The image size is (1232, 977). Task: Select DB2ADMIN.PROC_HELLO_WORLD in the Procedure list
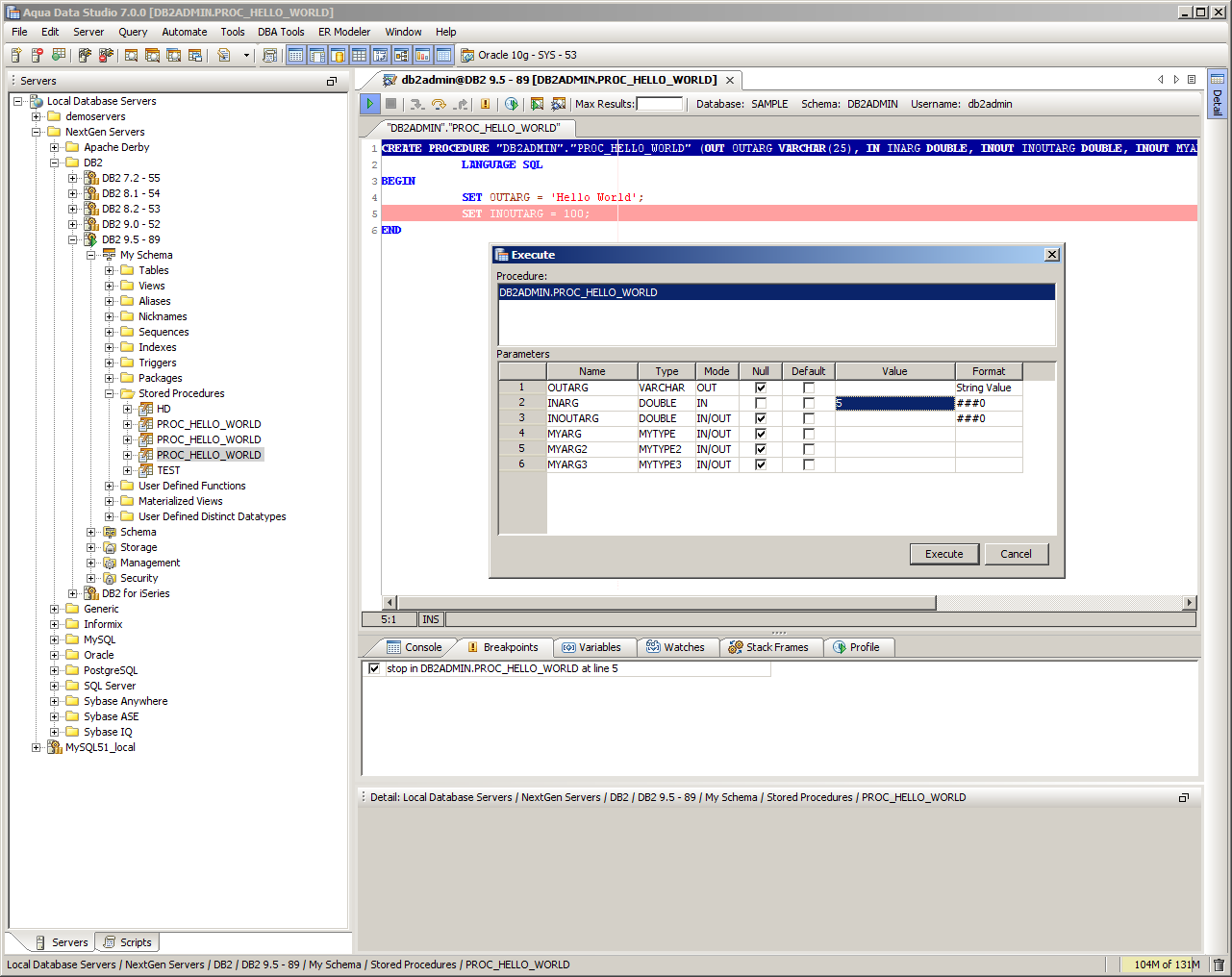coord(776,292)
